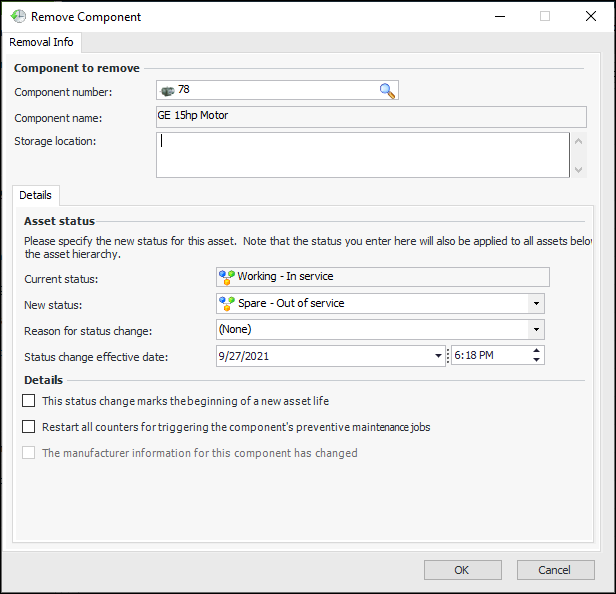
Task: Decrease the time with the down spinner arrow
Action: pyautogui.click(x=537, y=360)
